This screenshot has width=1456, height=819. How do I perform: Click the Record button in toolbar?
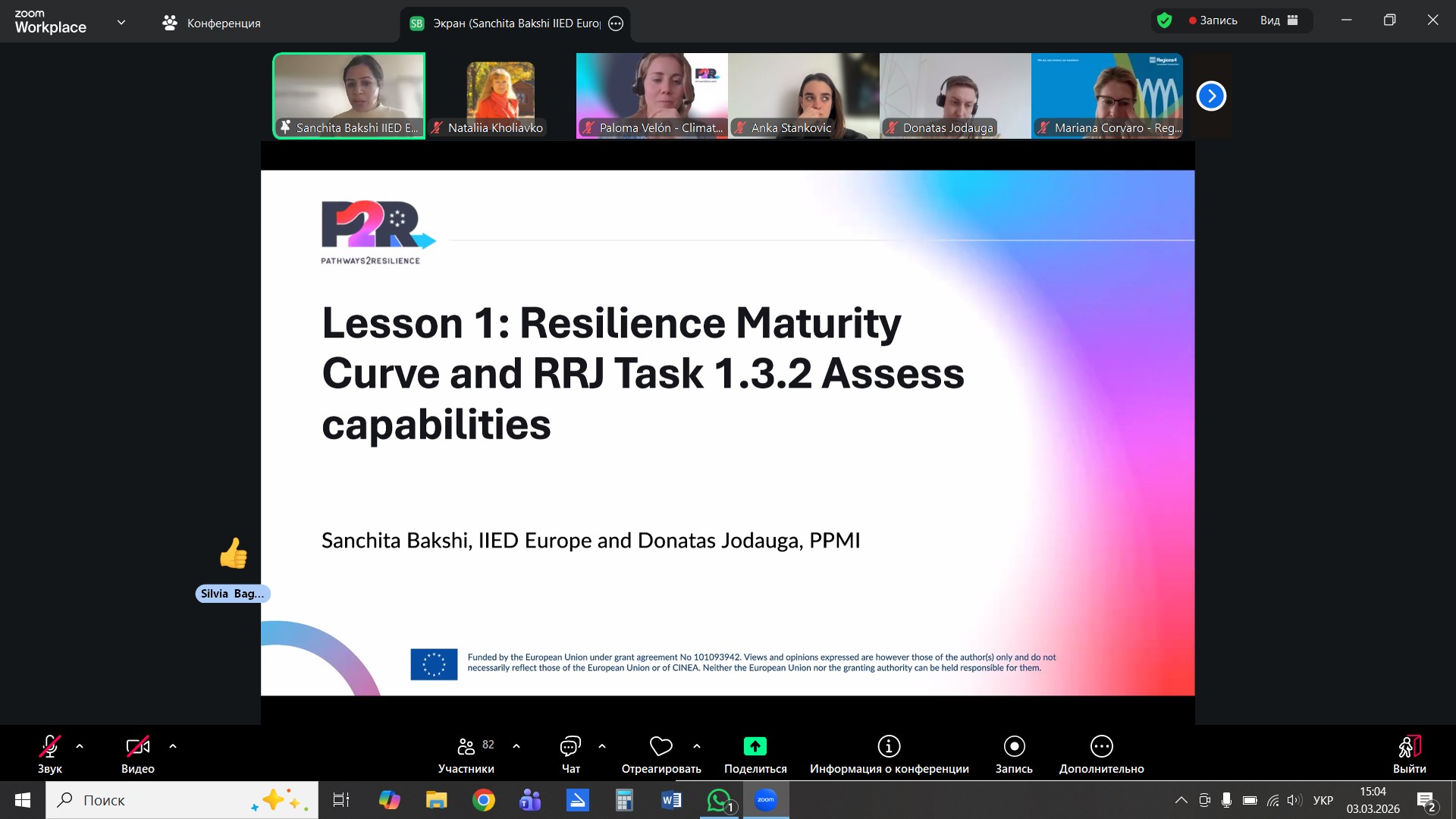pos(1014,747)
